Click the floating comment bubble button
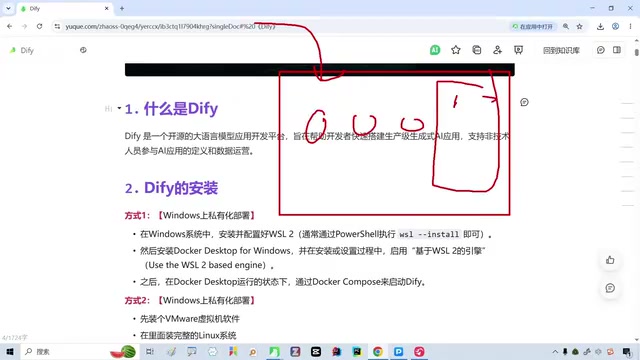The image size is (640, 360). (x=610, y=288)
